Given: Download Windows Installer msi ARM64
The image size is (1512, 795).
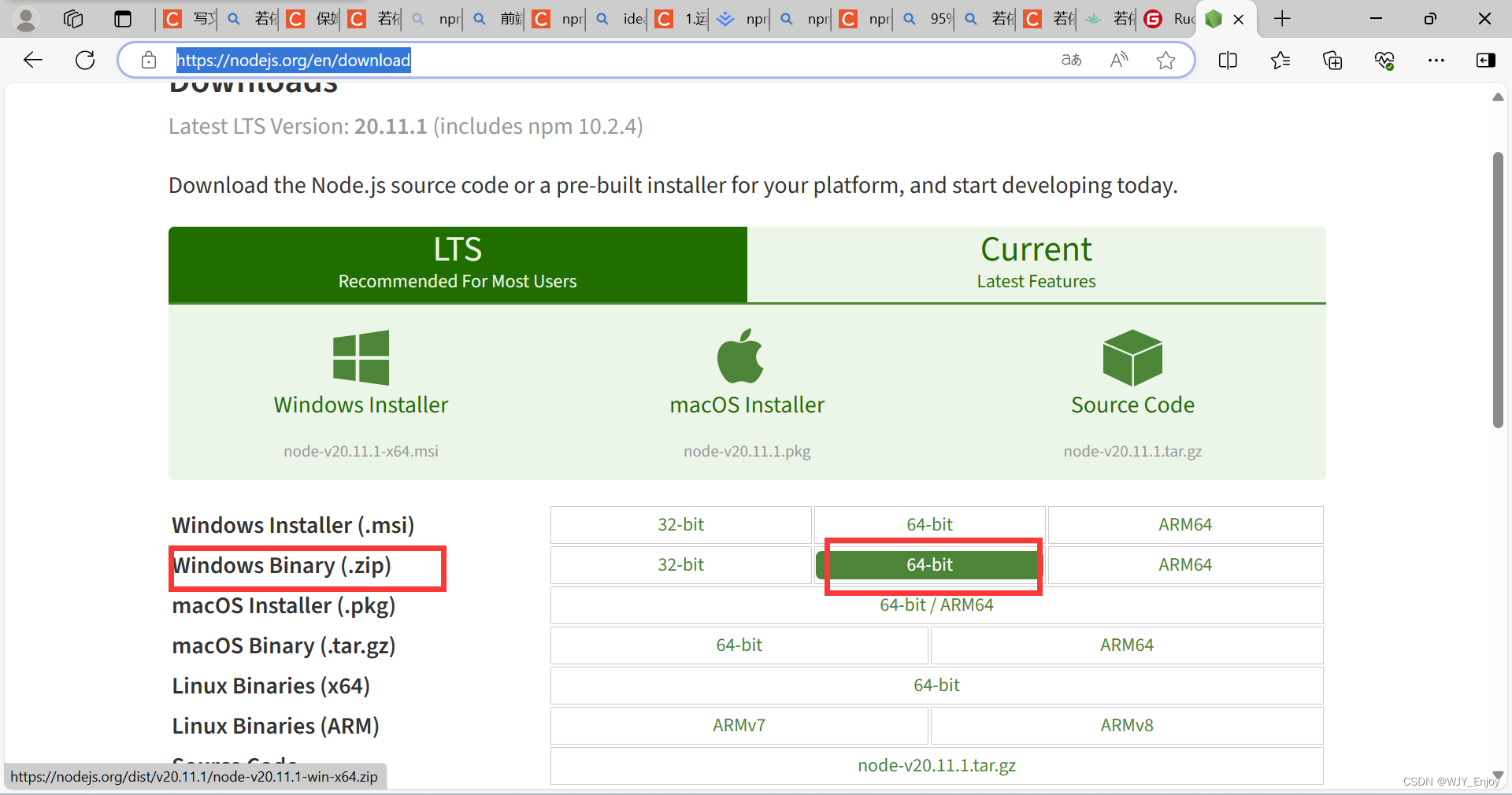Looking at the screenshot, I should click(x=1185, y=524).
